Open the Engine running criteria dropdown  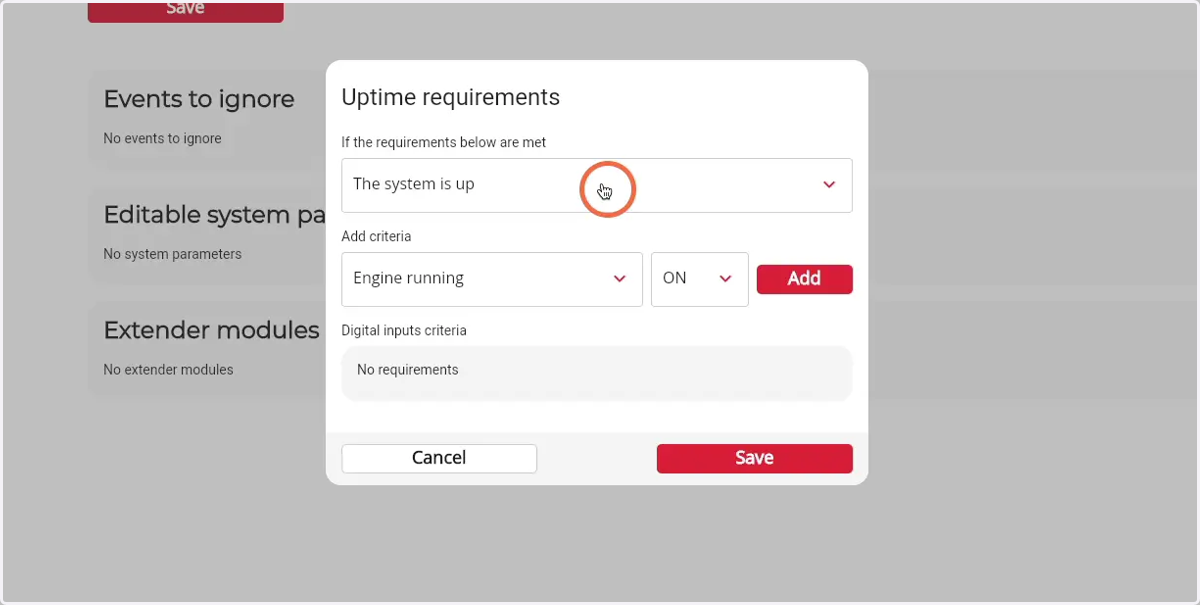(492, 279)
